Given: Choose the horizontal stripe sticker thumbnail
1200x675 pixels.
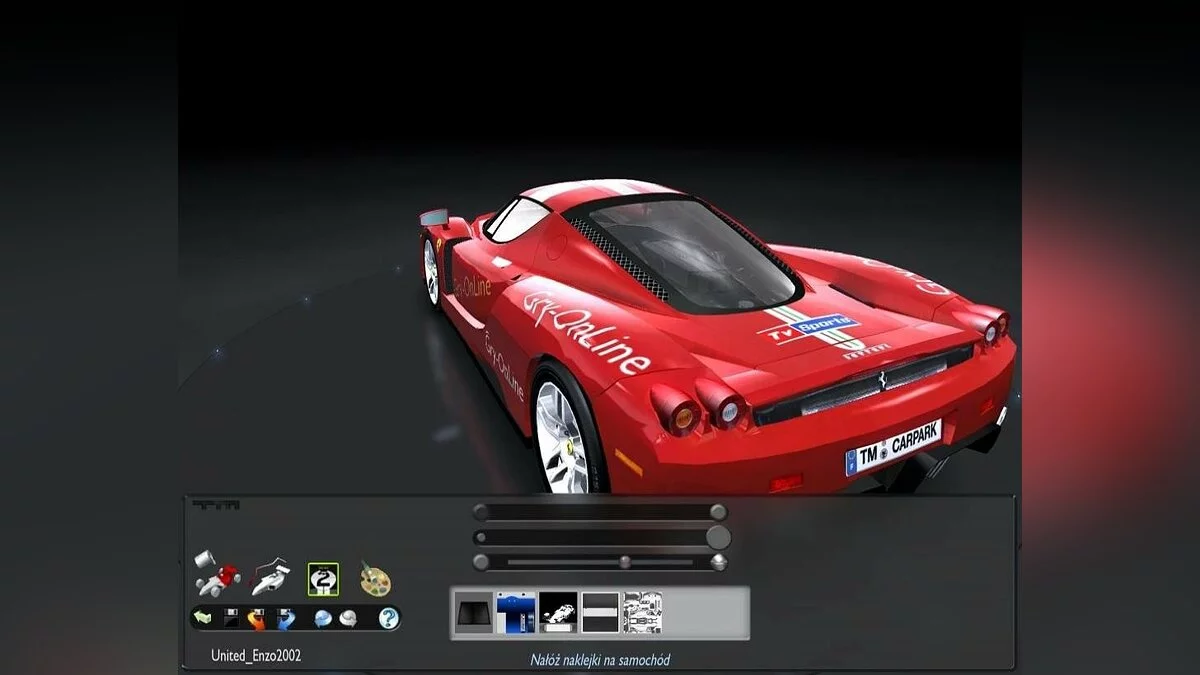Looking at the screenshot, I should coord(600,612).
